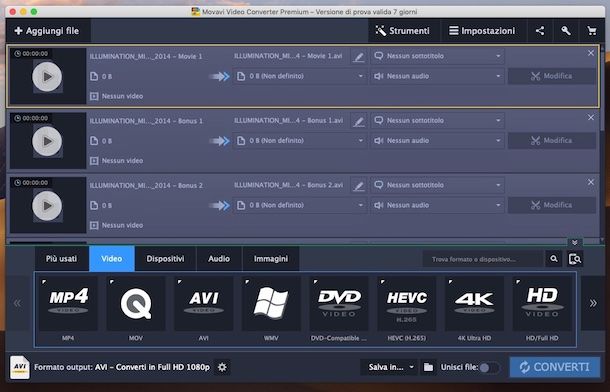
Task: Click Modifica for Bonus 1
Action: click(x=552, y=141)
